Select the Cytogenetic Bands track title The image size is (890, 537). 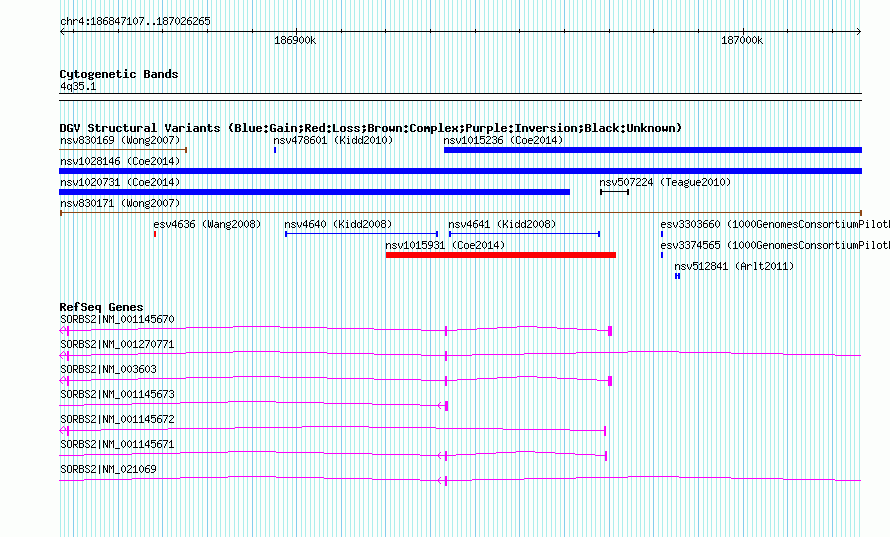point(119,74)
